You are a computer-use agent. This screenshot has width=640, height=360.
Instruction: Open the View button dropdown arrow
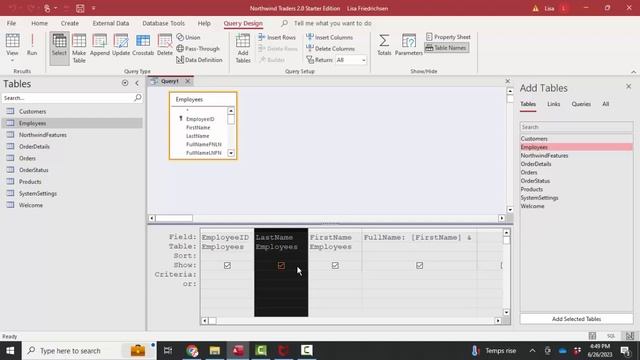[x=12, y=60]
